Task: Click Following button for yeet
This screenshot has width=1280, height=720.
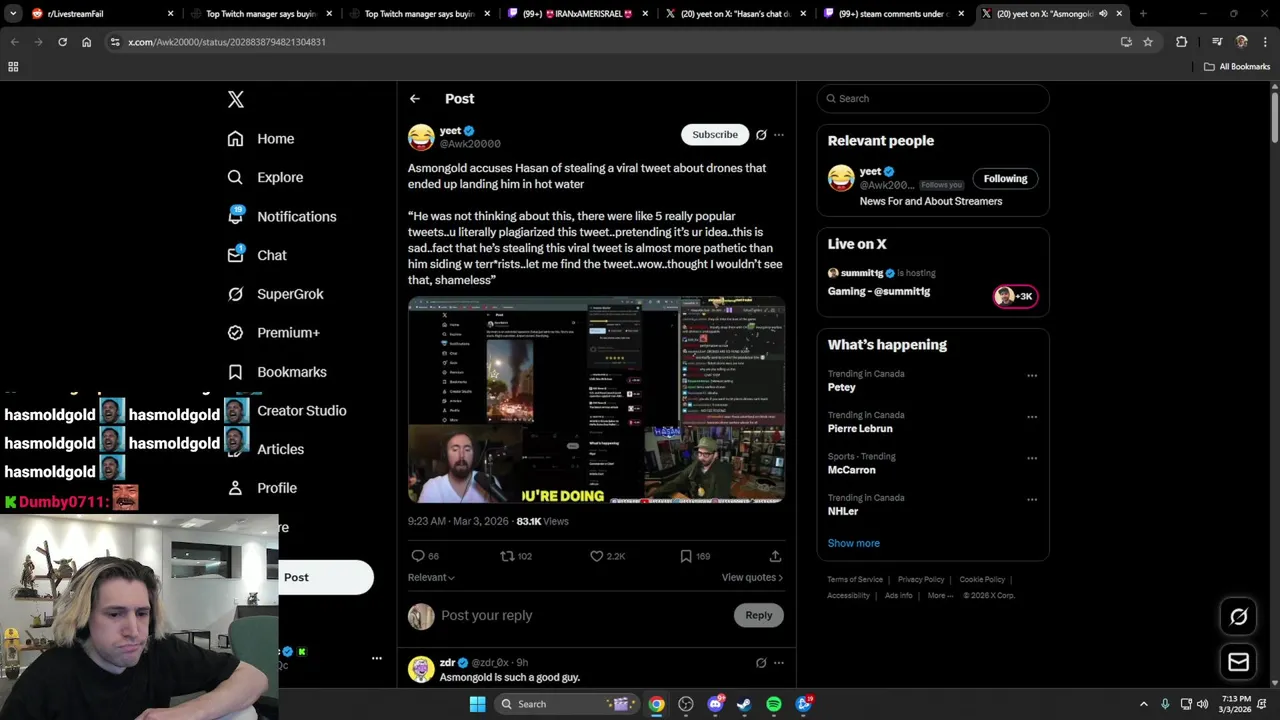Action: (x=1005, y=179)
